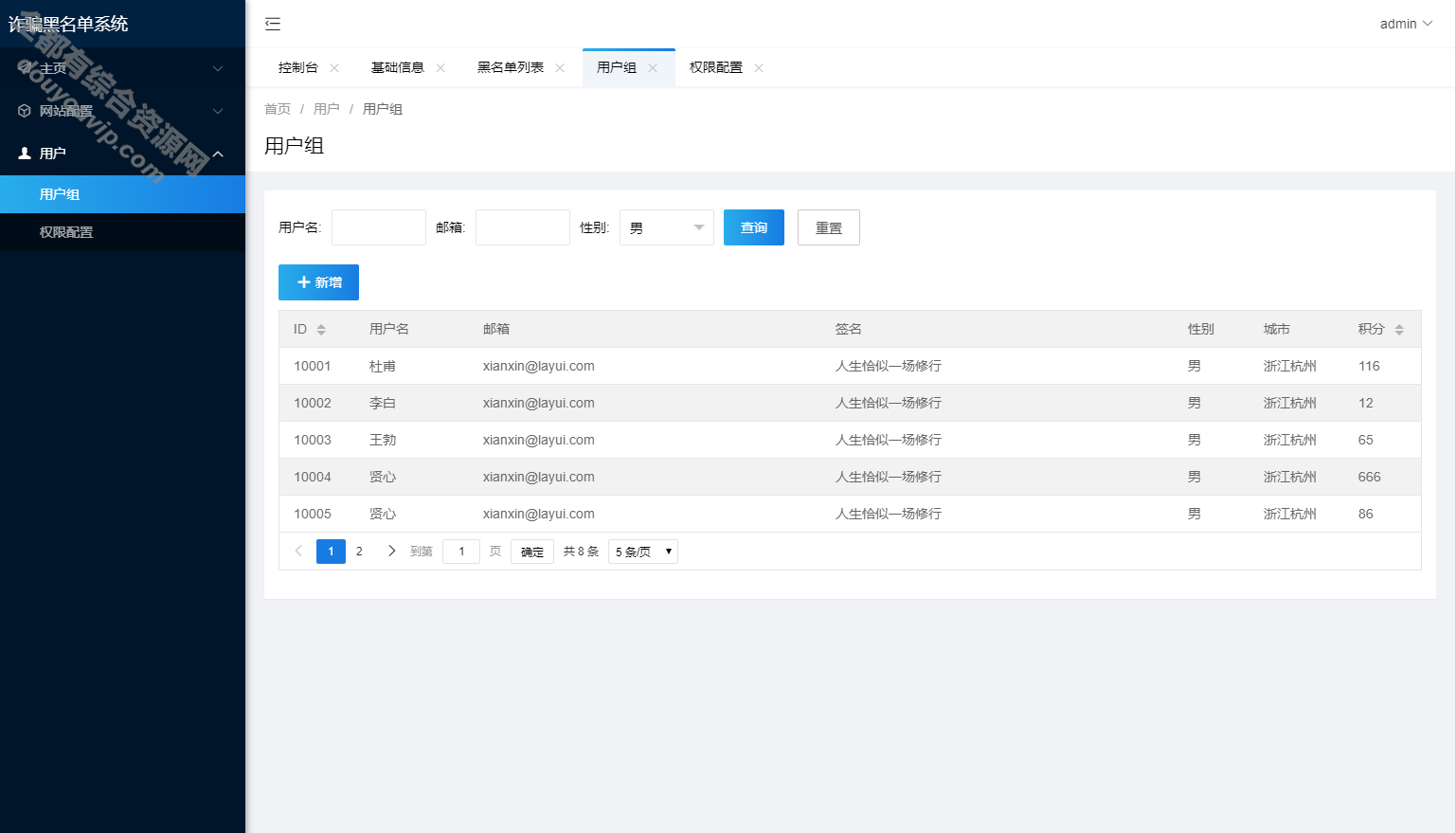Collapse sidebar with the menu fold icon
1456x833 pixels.
(x=273, y=24)
